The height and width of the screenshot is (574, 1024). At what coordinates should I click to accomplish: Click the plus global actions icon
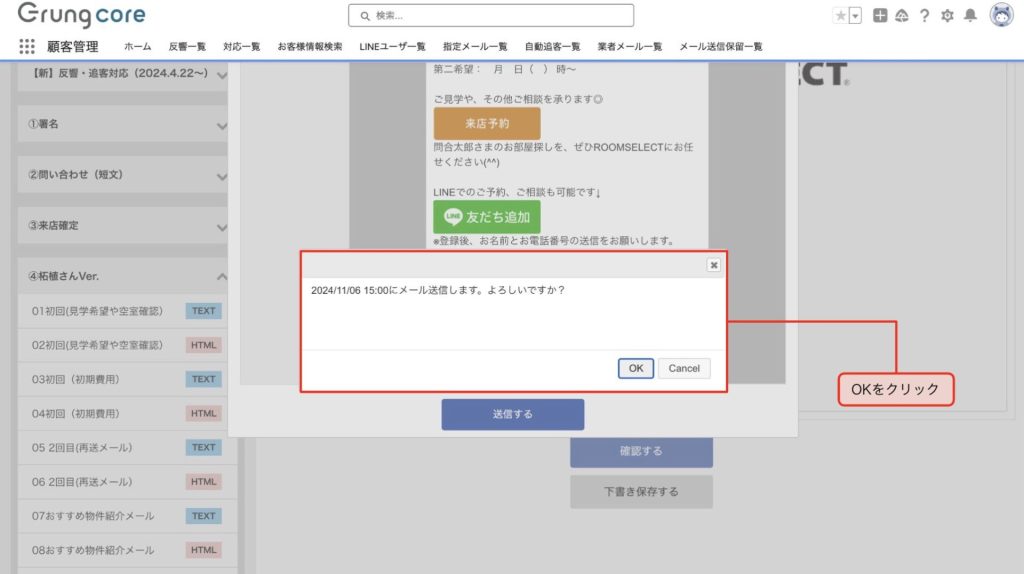(880, 15)
